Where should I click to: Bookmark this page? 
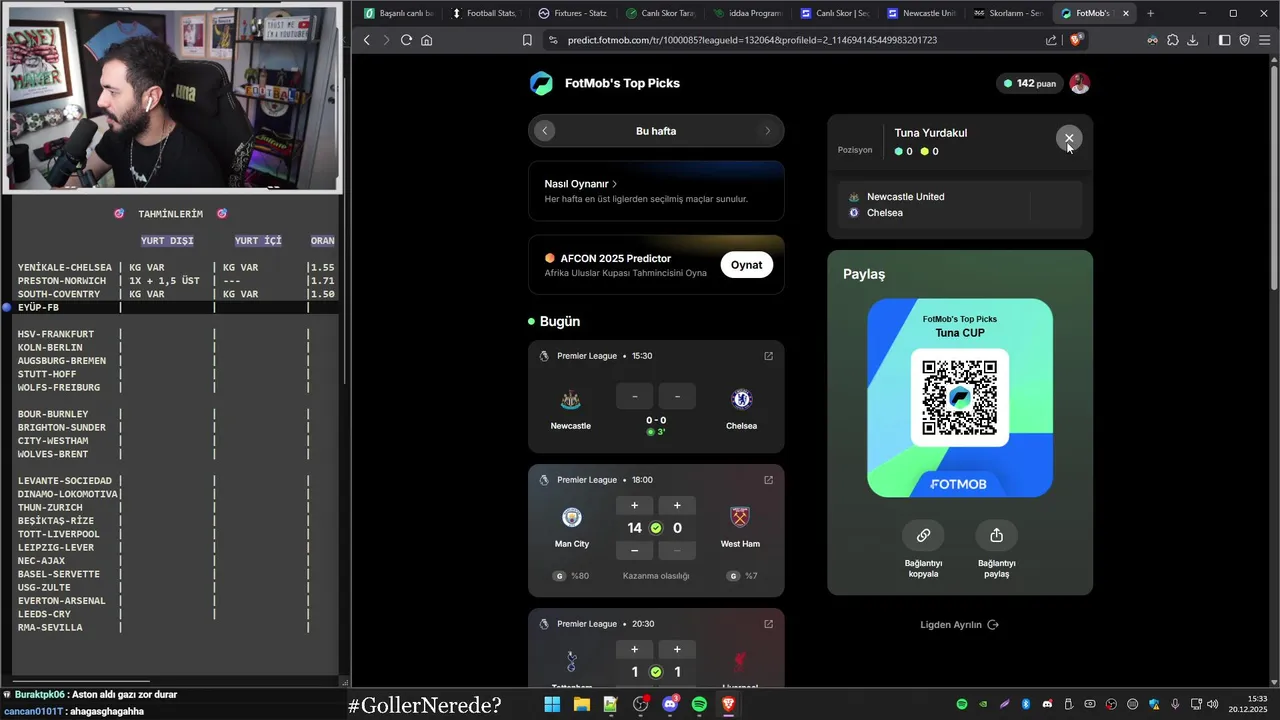527,40
